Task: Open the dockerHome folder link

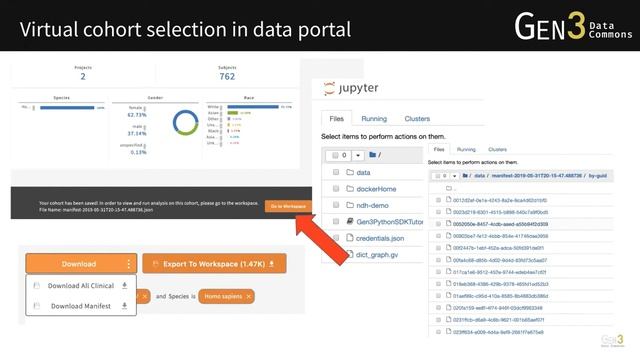Action: pos(376,189)
